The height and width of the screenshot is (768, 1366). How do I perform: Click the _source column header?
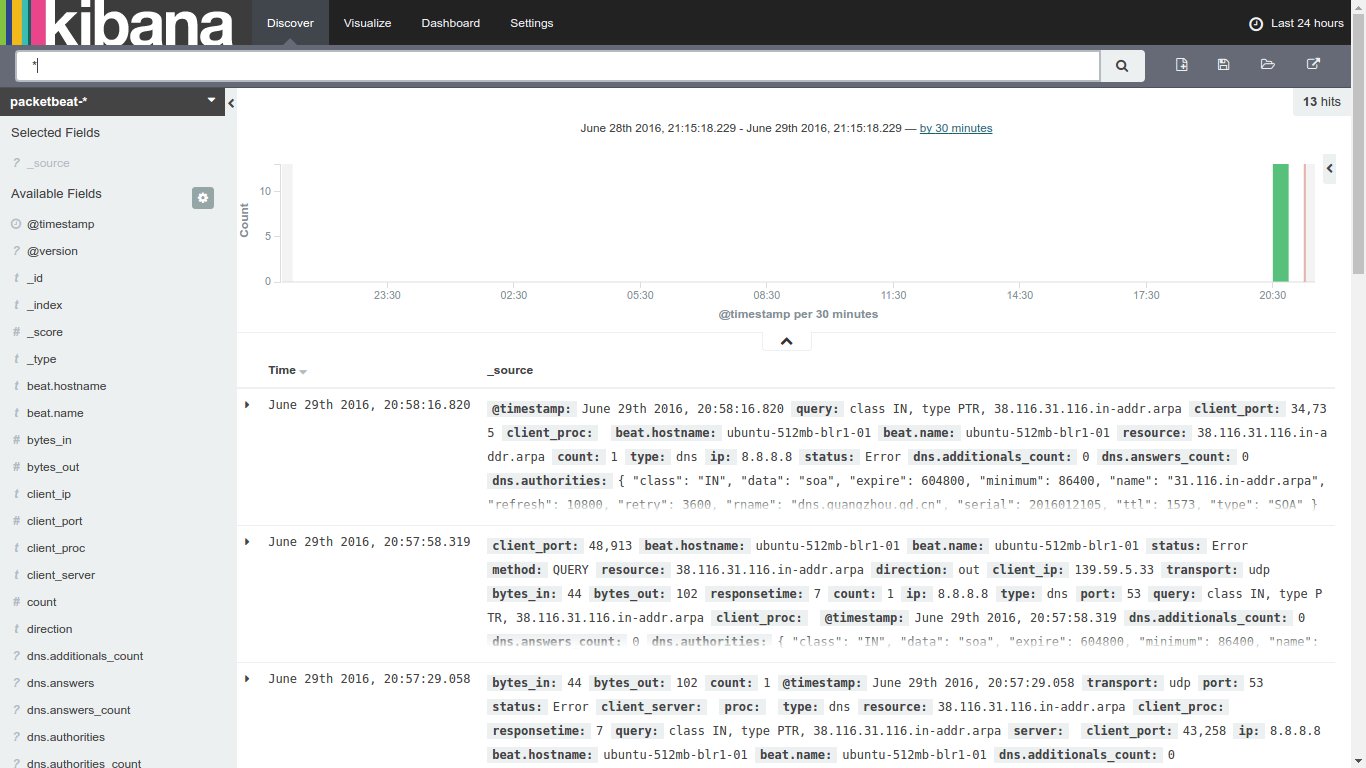pyautogui.click(x=510, y=370)
